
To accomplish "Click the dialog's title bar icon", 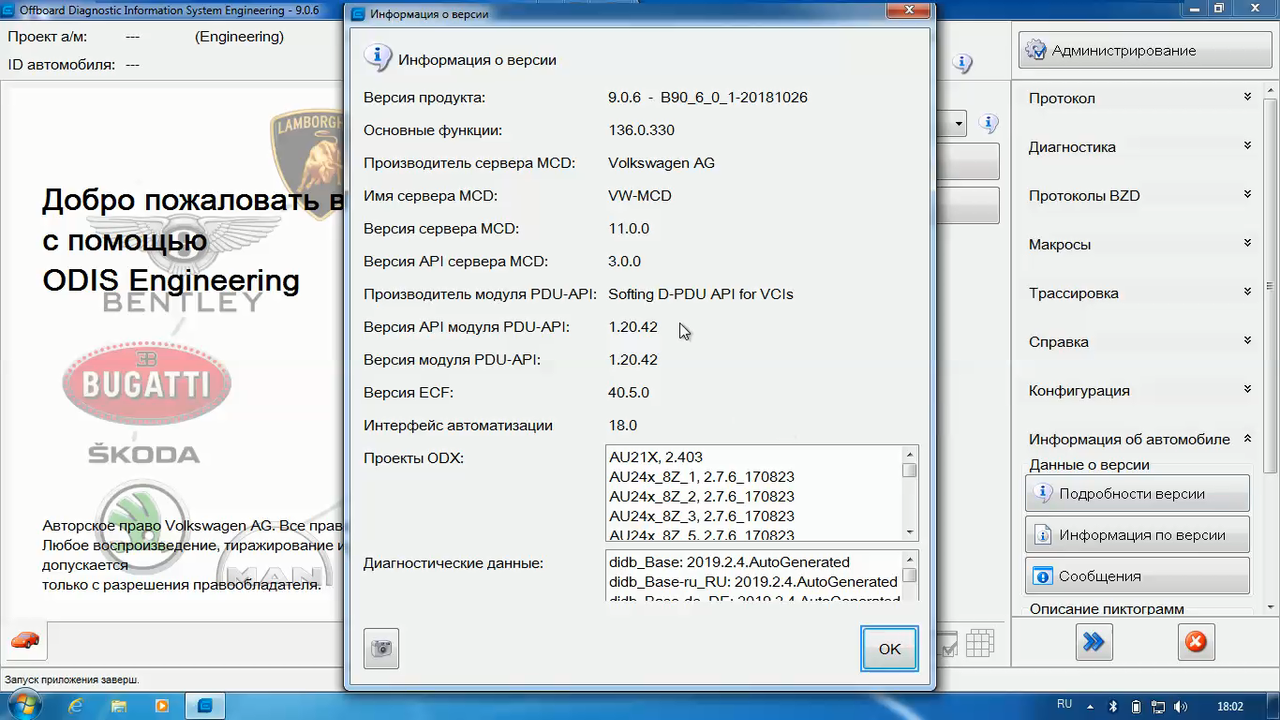I will 357,15.
